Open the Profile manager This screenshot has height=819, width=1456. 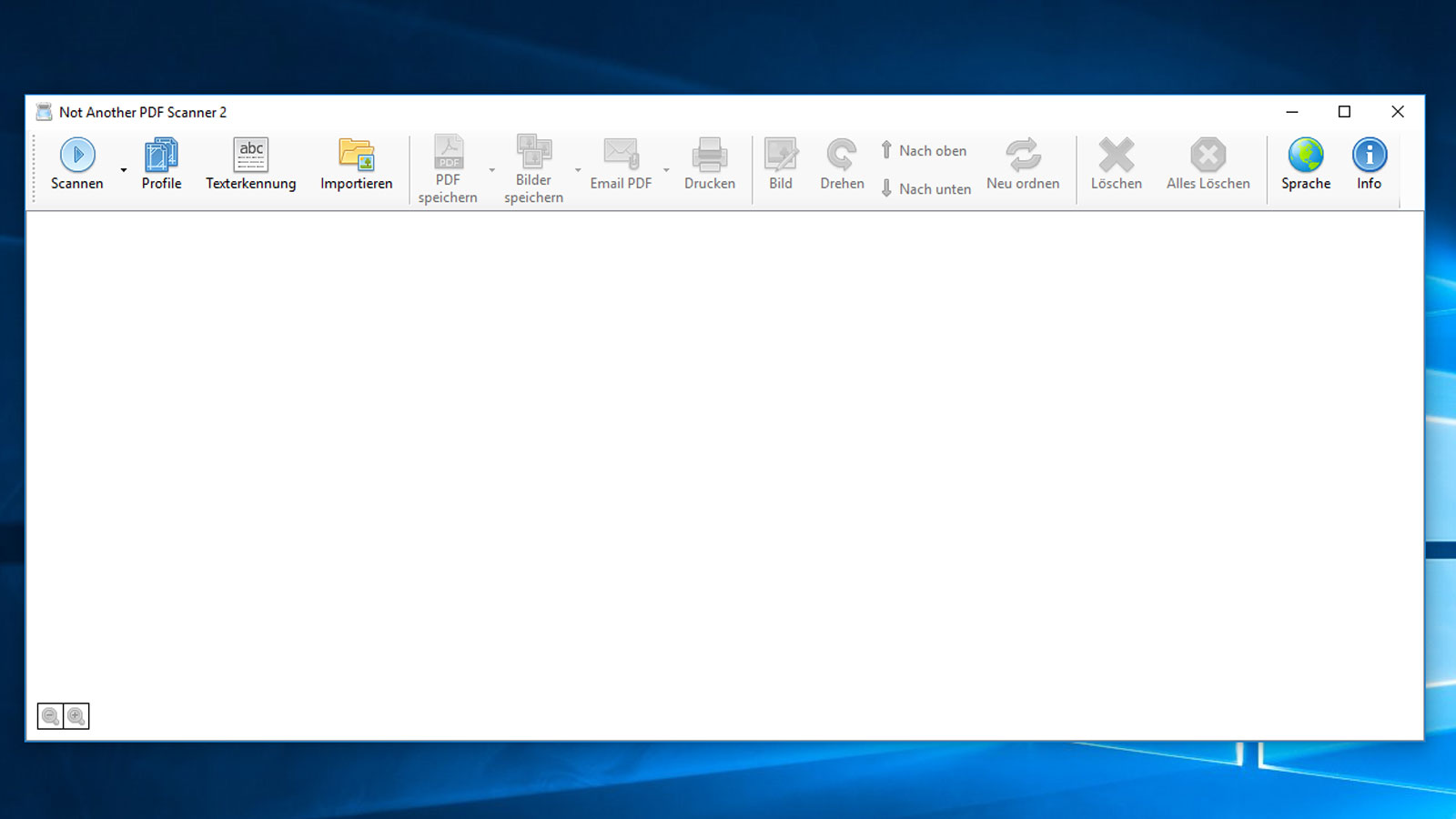click(161, 164)
